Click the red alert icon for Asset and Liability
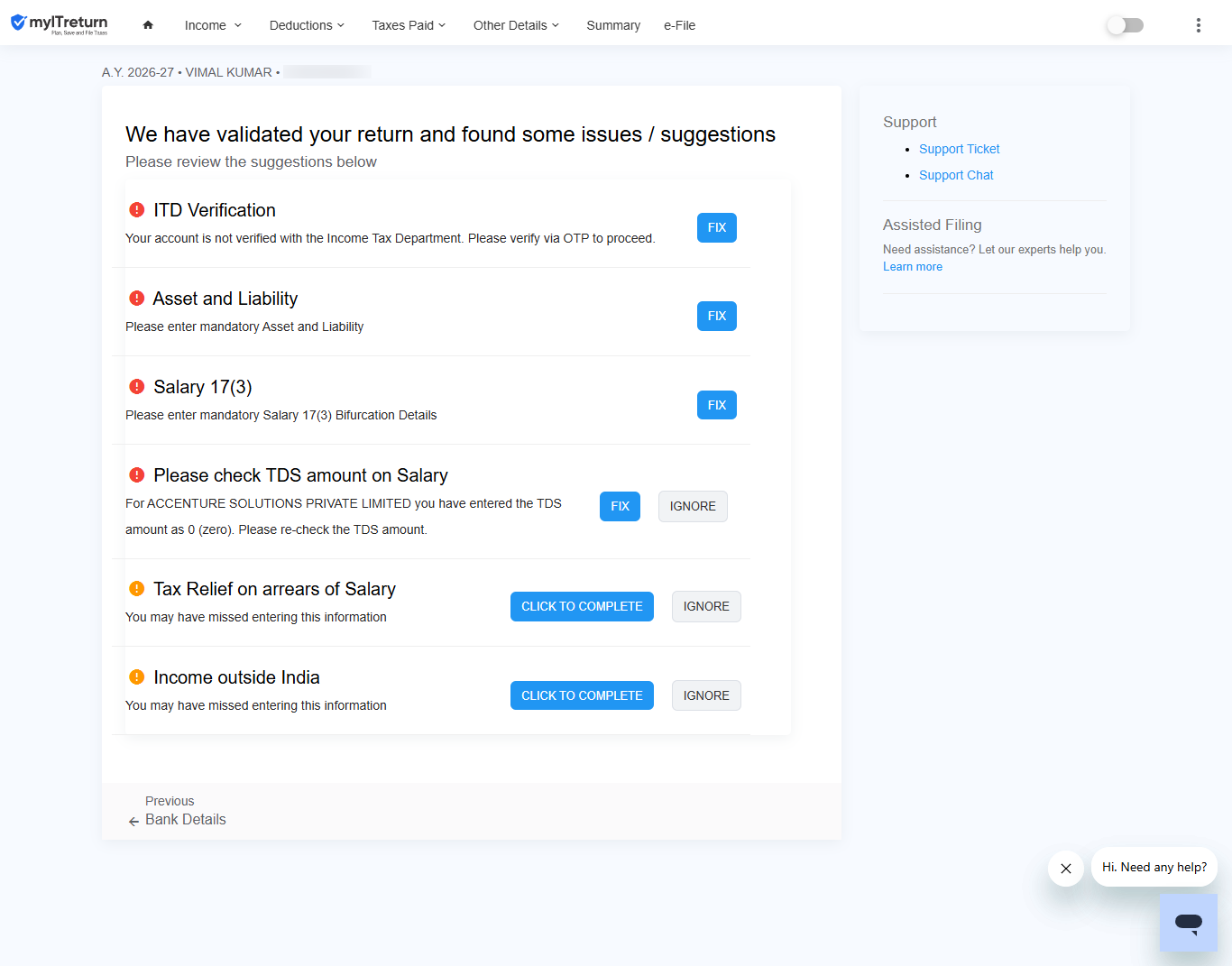 click(137, 299)
